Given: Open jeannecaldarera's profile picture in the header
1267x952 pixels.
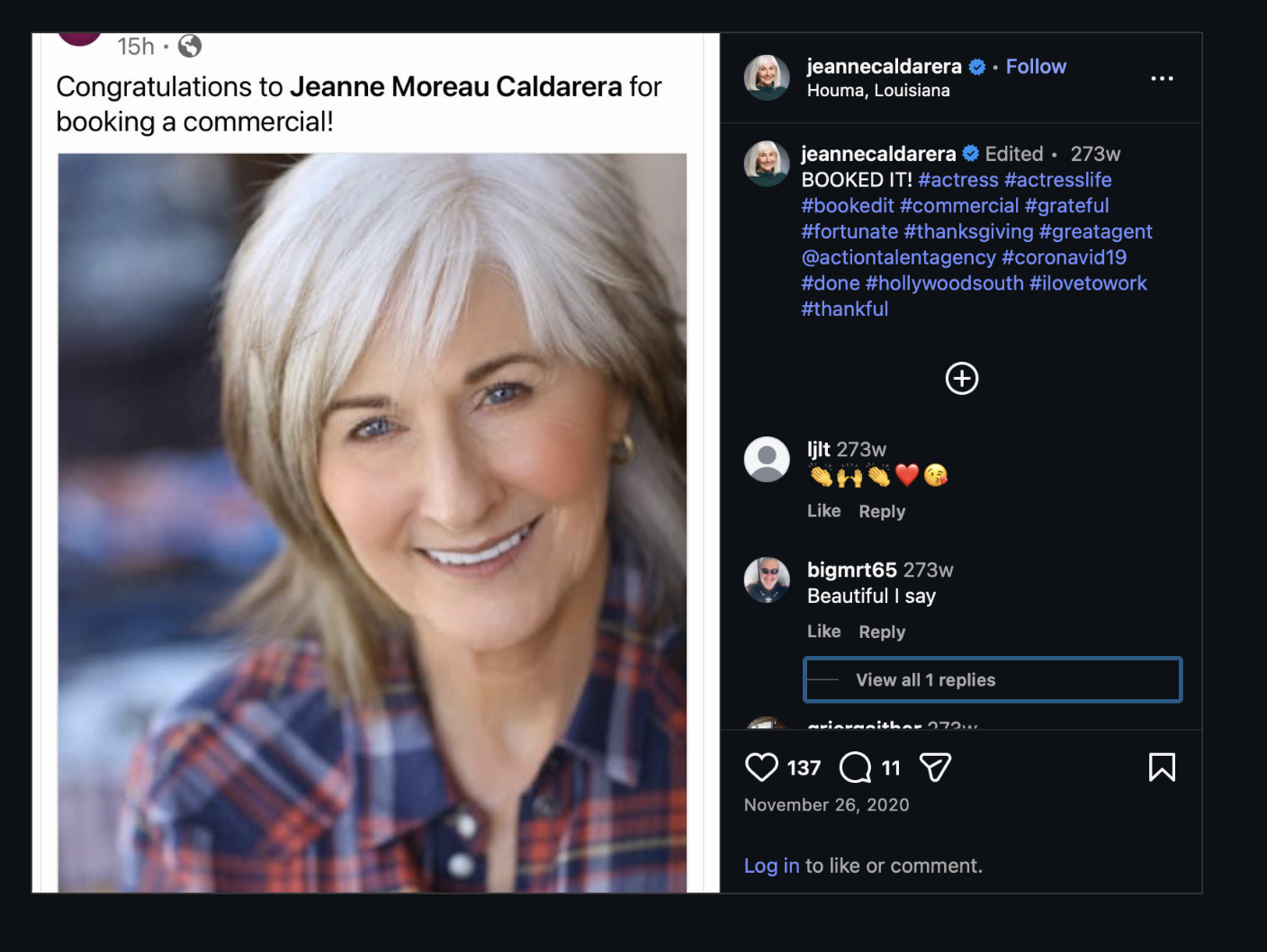Looking at the screenshot, I should (767, 77).
